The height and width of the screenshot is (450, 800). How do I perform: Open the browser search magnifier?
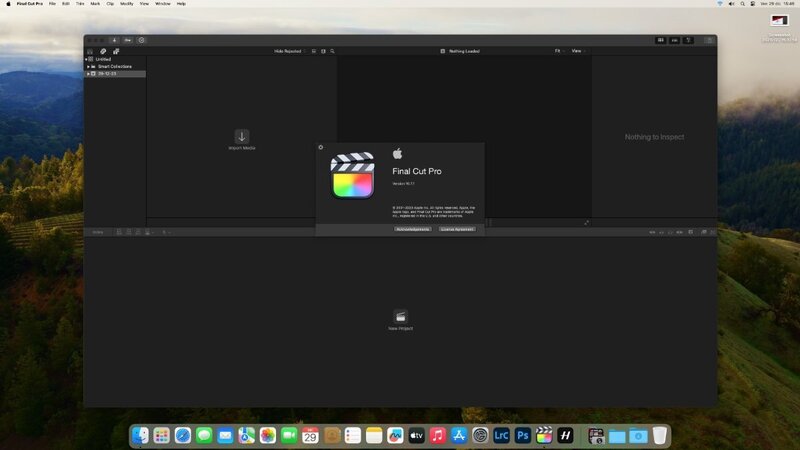333,51
